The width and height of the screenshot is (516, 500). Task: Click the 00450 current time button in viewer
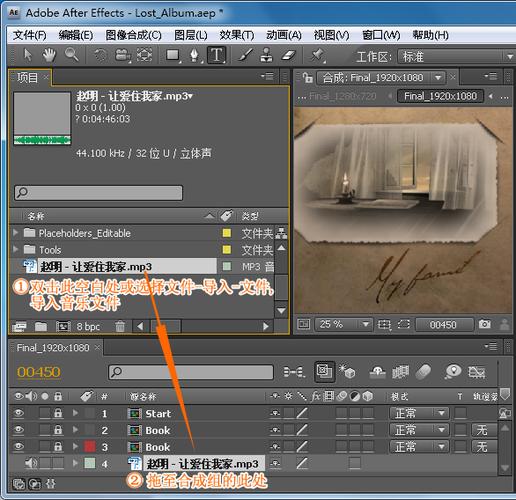click(x=443, y=324)
